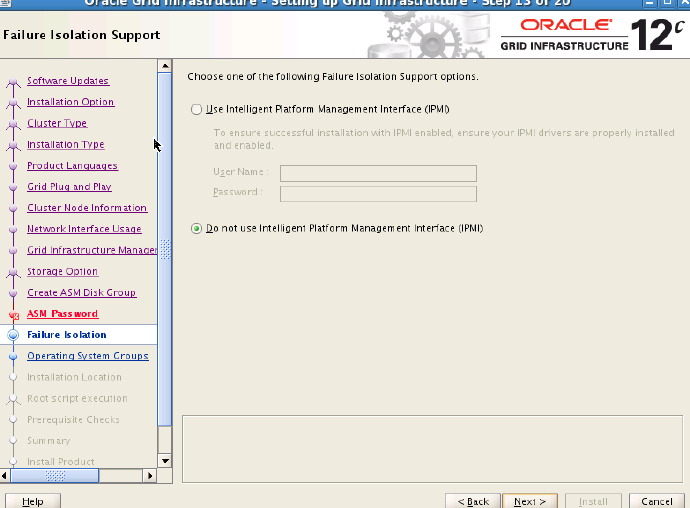The height and width of the screenshot is (508, 690).
Task: Click the greyed Prerequisite Checks step
Action: pyautogui.click(x=73, y=420)
